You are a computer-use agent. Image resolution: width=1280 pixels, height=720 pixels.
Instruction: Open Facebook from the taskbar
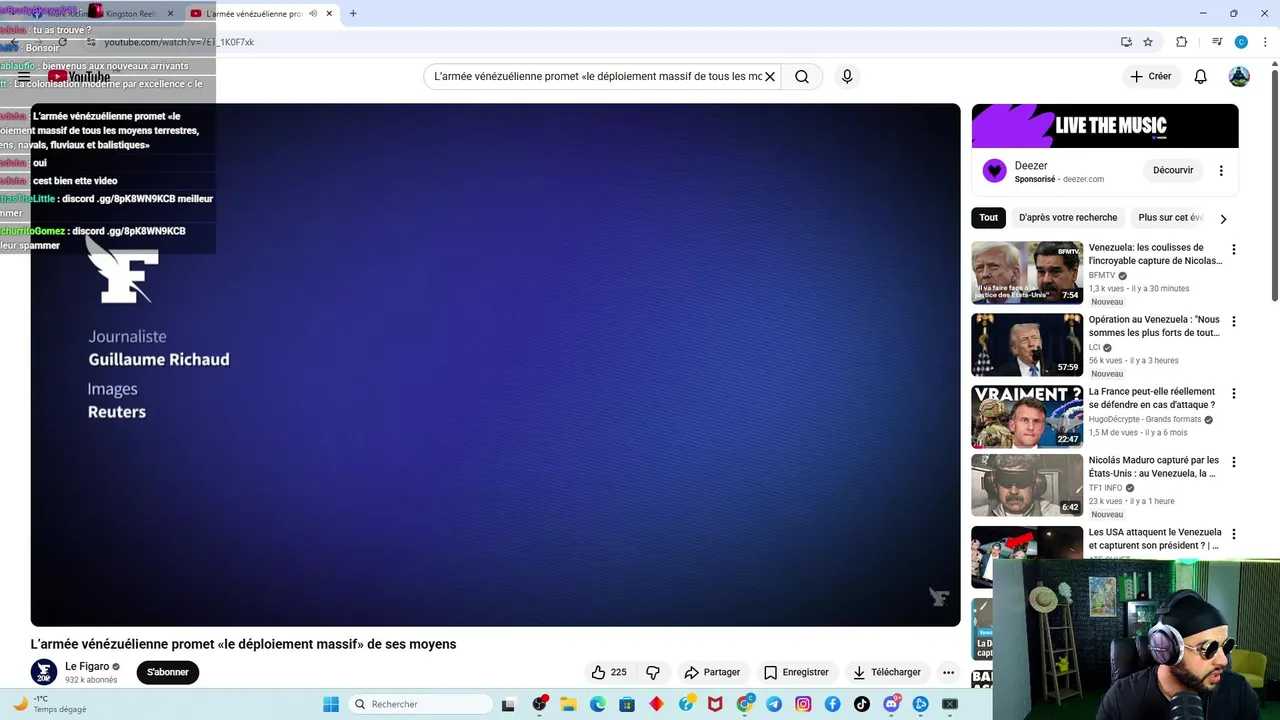click(832, 704)
